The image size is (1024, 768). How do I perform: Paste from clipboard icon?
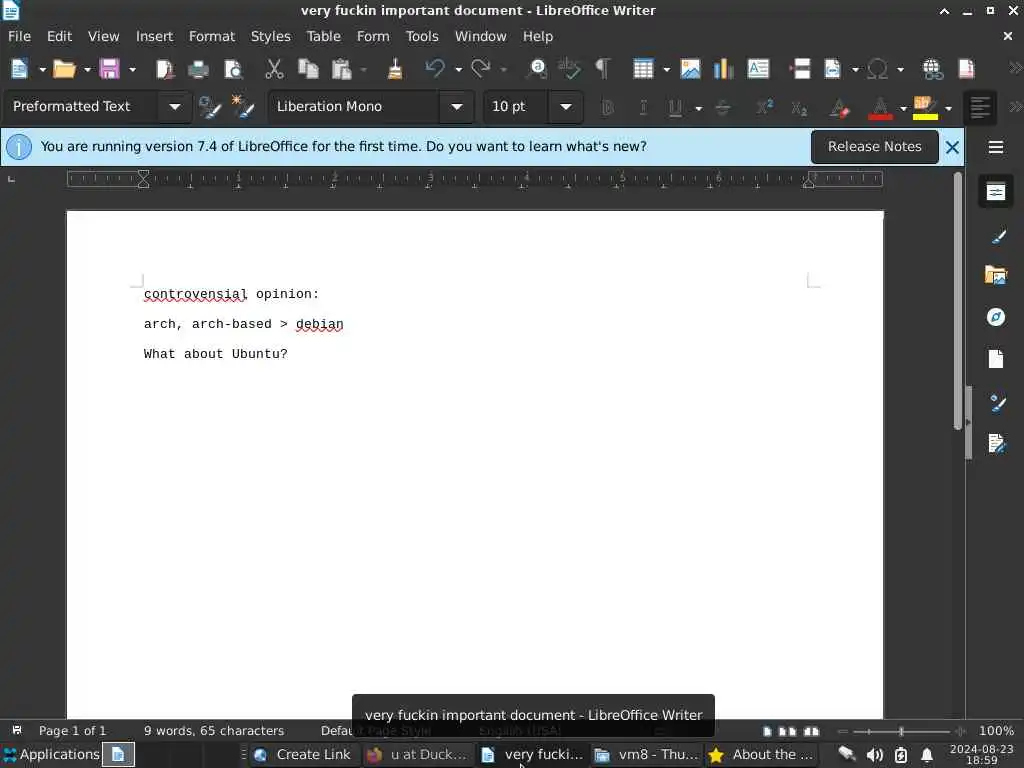tap(341, 69)
